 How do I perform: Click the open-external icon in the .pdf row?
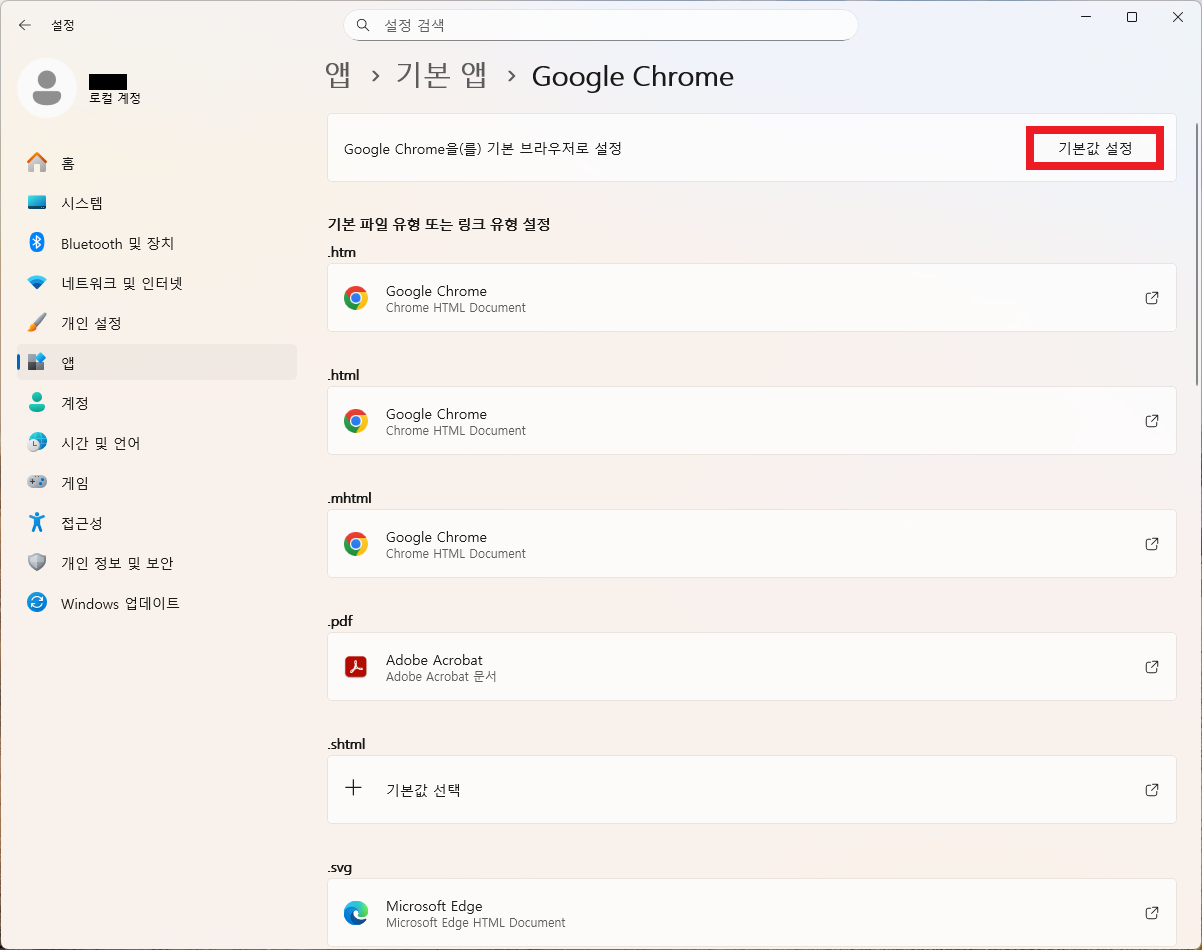1152,667
